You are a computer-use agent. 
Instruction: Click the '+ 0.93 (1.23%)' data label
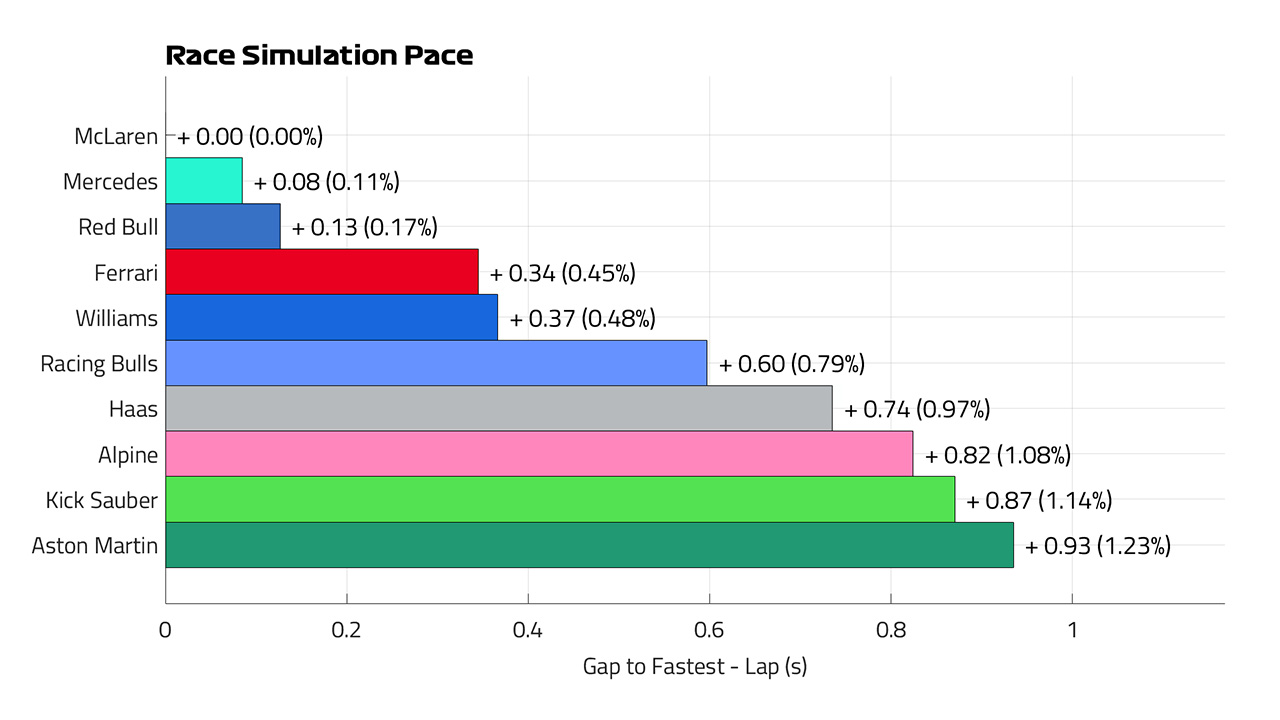tap(1098, 546)
